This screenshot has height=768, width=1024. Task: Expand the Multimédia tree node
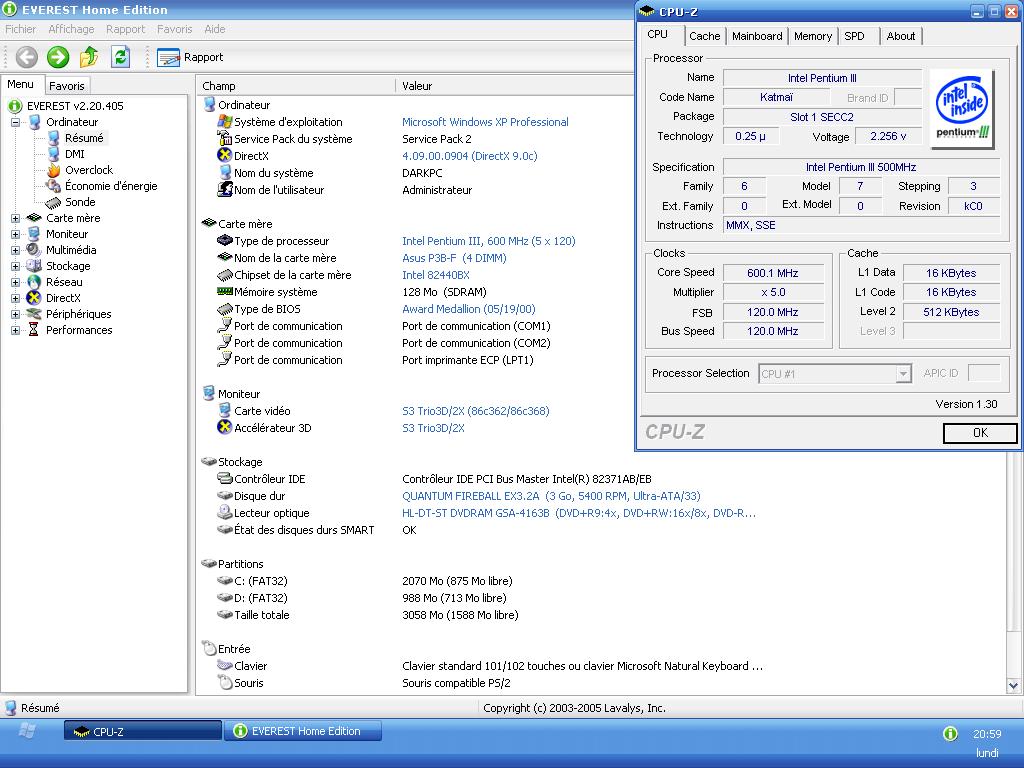click(x=16, y=250)
